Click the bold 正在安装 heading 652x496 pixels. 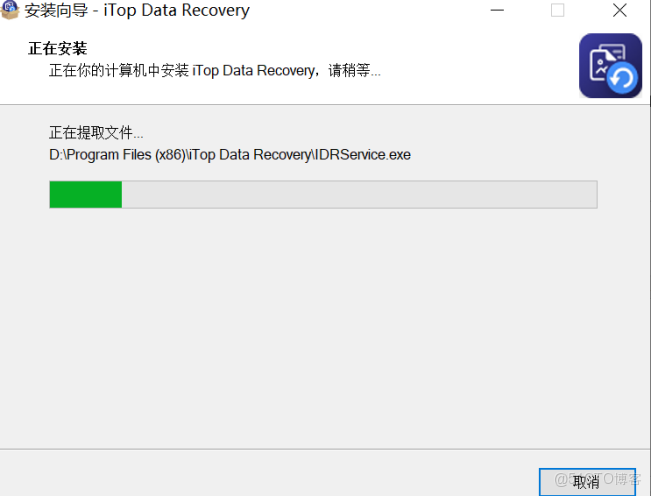[58, 48]
